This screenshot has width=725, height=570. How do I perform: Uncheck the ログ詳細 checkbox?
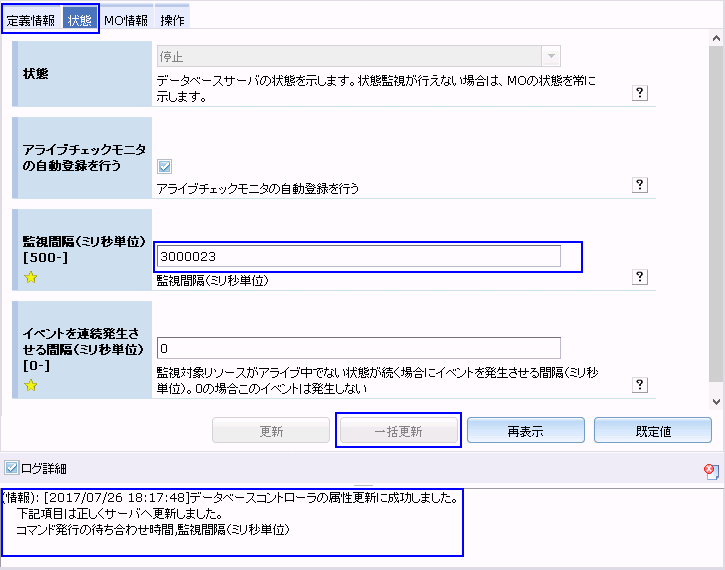[x=11, y=468]
